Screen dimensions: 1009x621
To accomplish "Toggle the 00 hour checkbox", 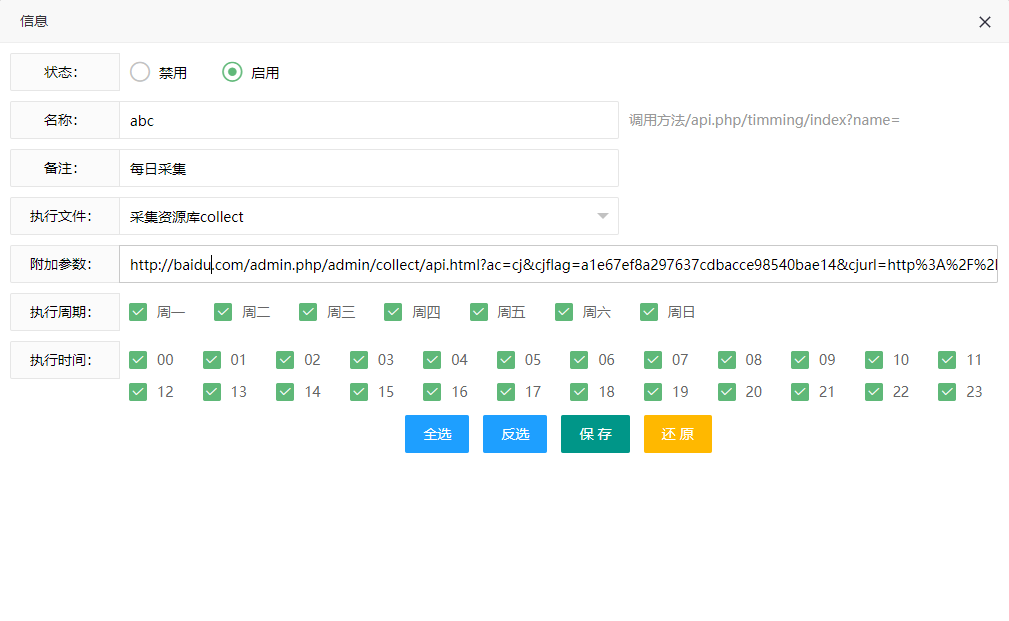I will coord(138,360).
